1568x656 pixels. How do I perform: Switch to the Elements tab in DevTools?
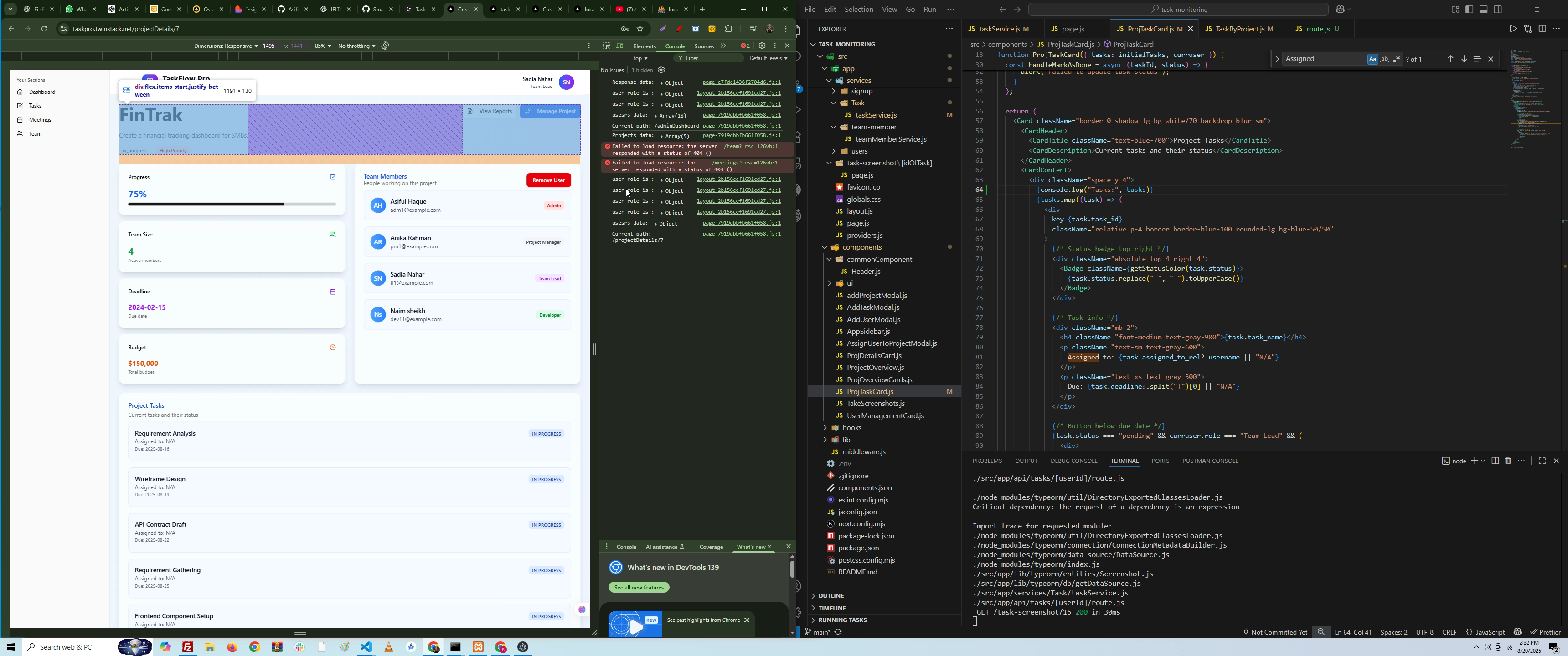(645, 46)
